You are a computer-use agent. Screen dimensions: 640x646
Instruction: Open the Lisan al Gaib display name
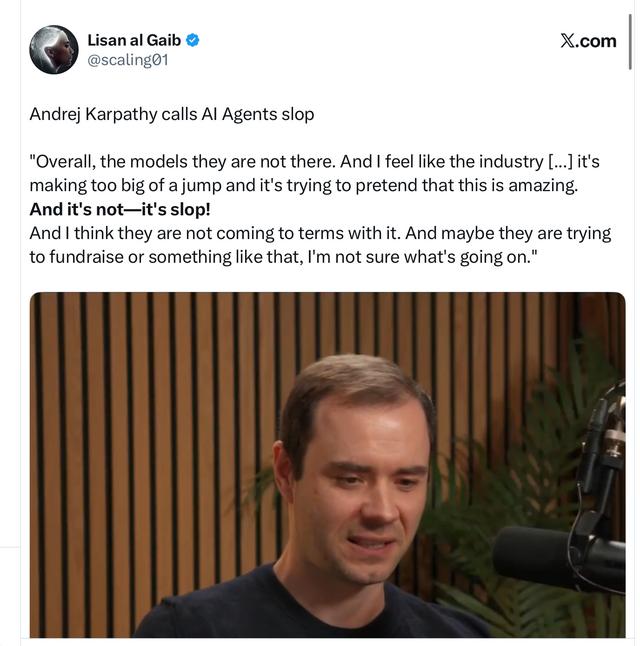[134, 40]
